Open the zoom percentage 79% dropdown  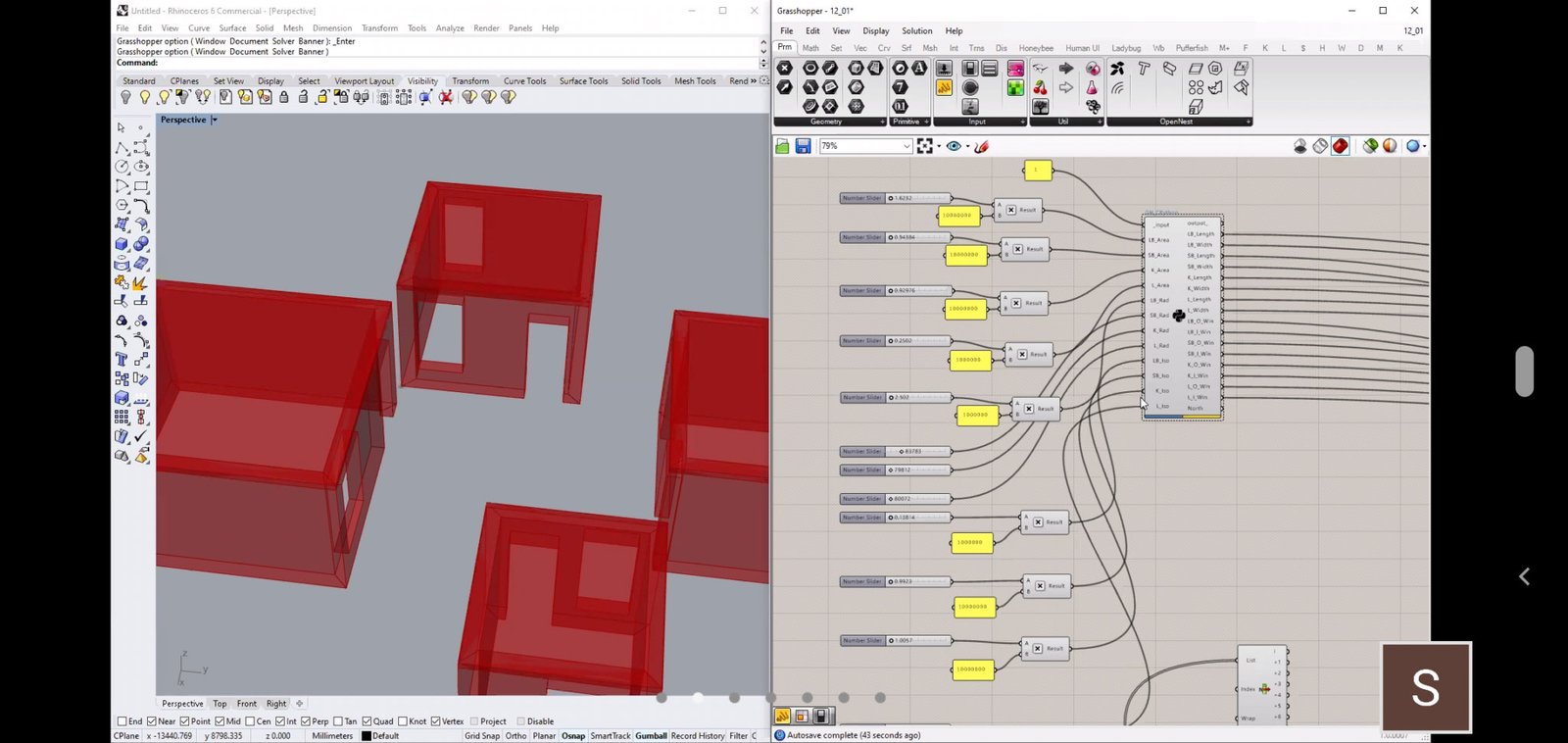906,146
